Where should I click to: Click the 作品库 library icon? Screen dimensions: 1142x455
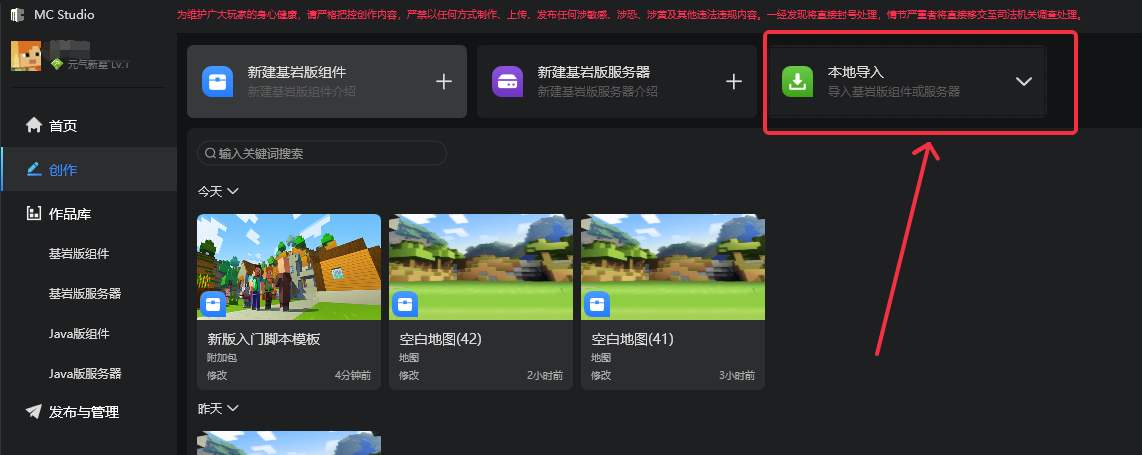point(34,213)
